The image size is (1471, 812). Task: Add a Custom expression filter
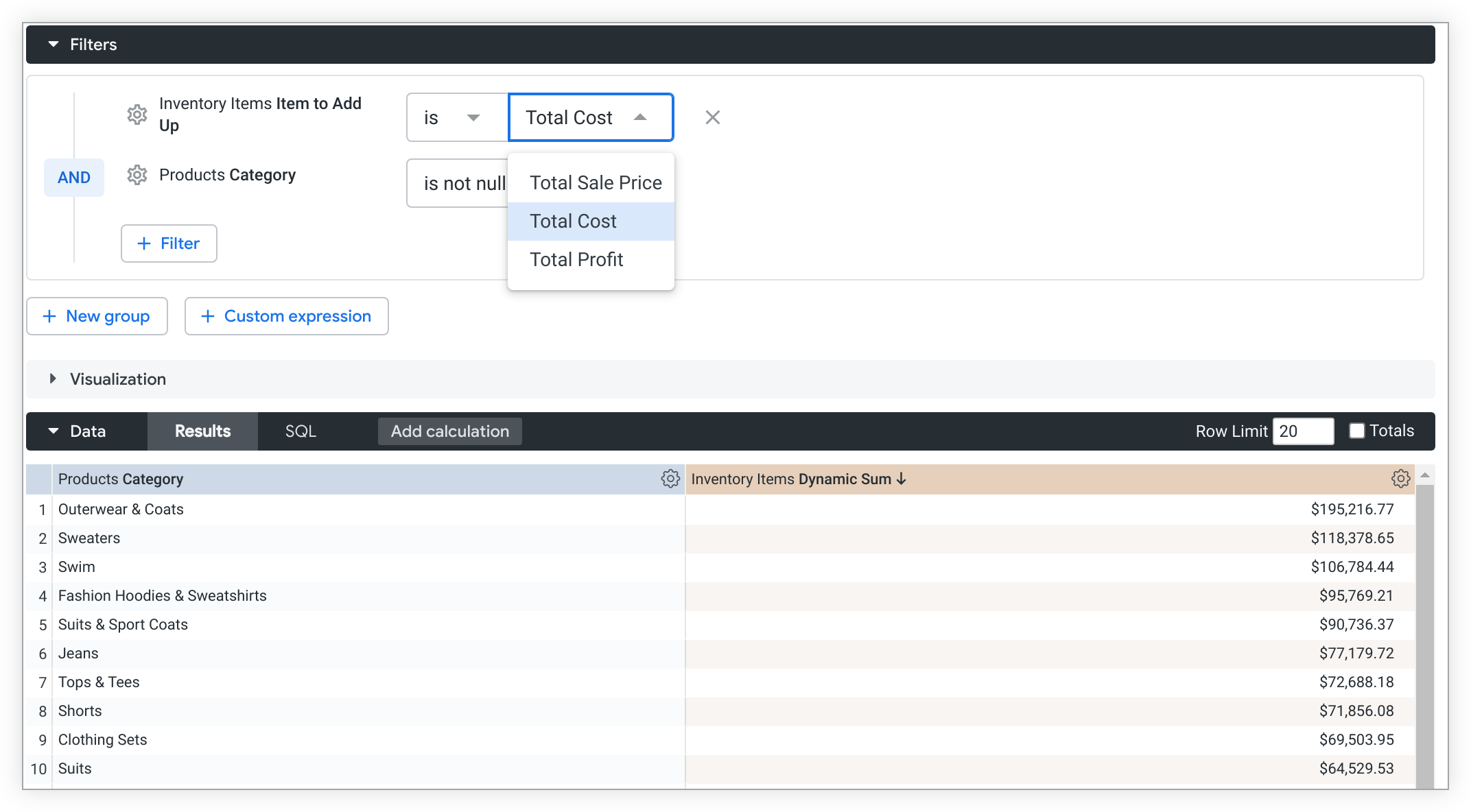click(286, 316)
